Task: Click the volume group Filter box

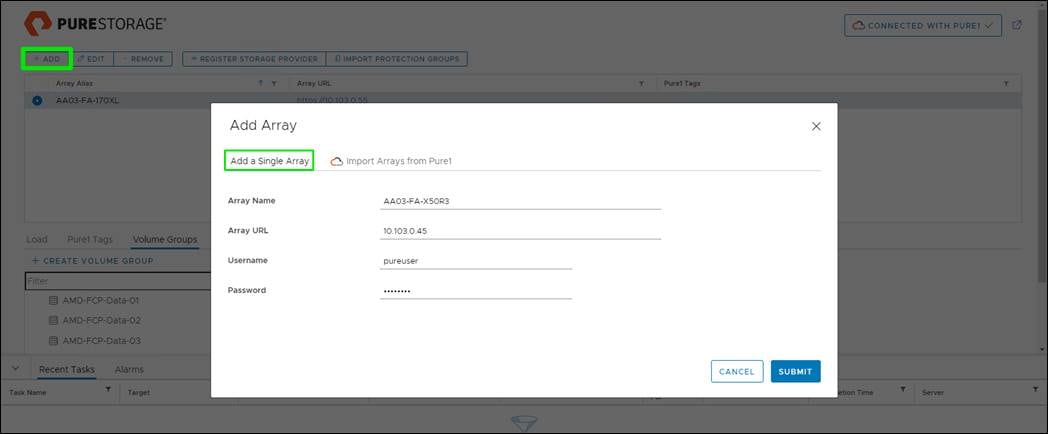Action: (x=118, y=282)
